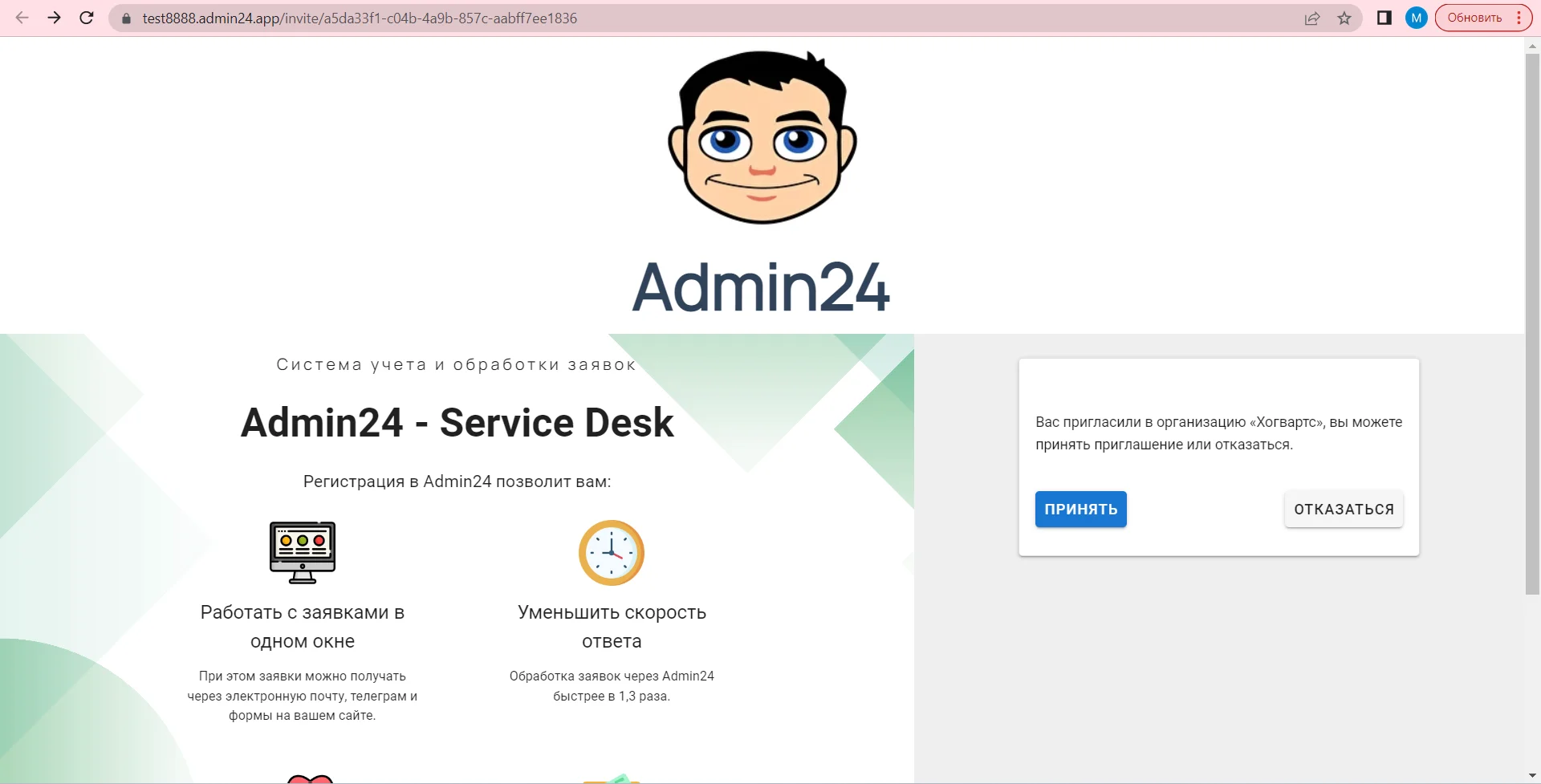This screenshot has height=784, width=1541.
Task: Bookmark this page with the star icon
Action: [1344, 18]
